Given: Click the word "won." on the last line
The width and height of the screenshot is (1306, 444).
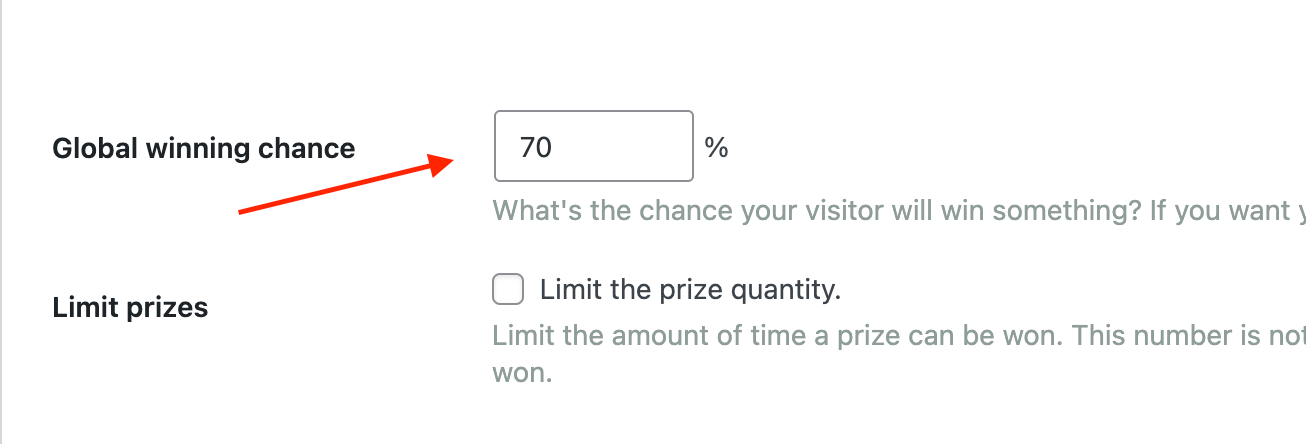Looking at the screenshot, I should 522,374.
